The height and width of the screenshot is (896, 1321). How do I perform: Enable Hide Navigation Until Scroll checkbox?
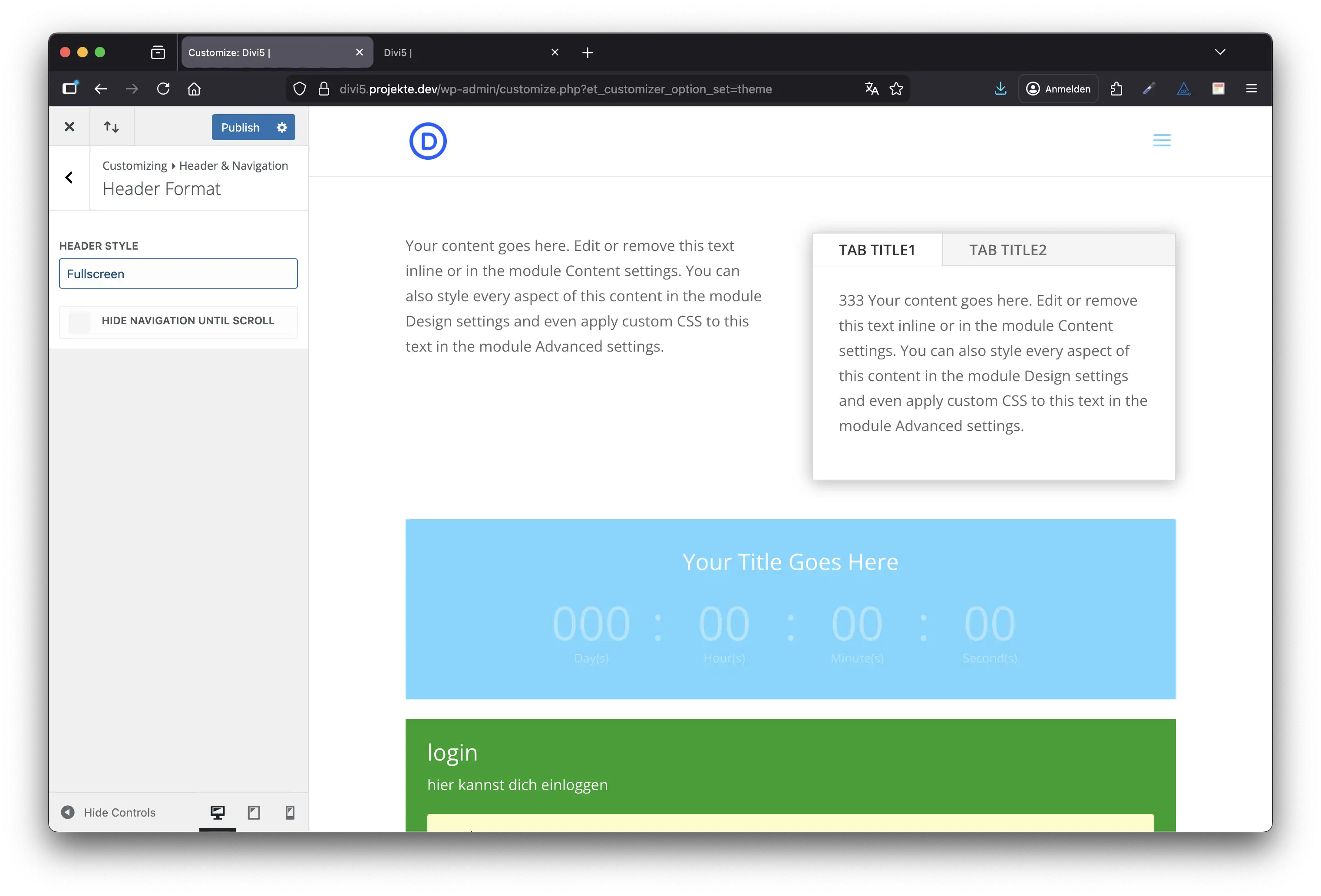coord(79,322)
